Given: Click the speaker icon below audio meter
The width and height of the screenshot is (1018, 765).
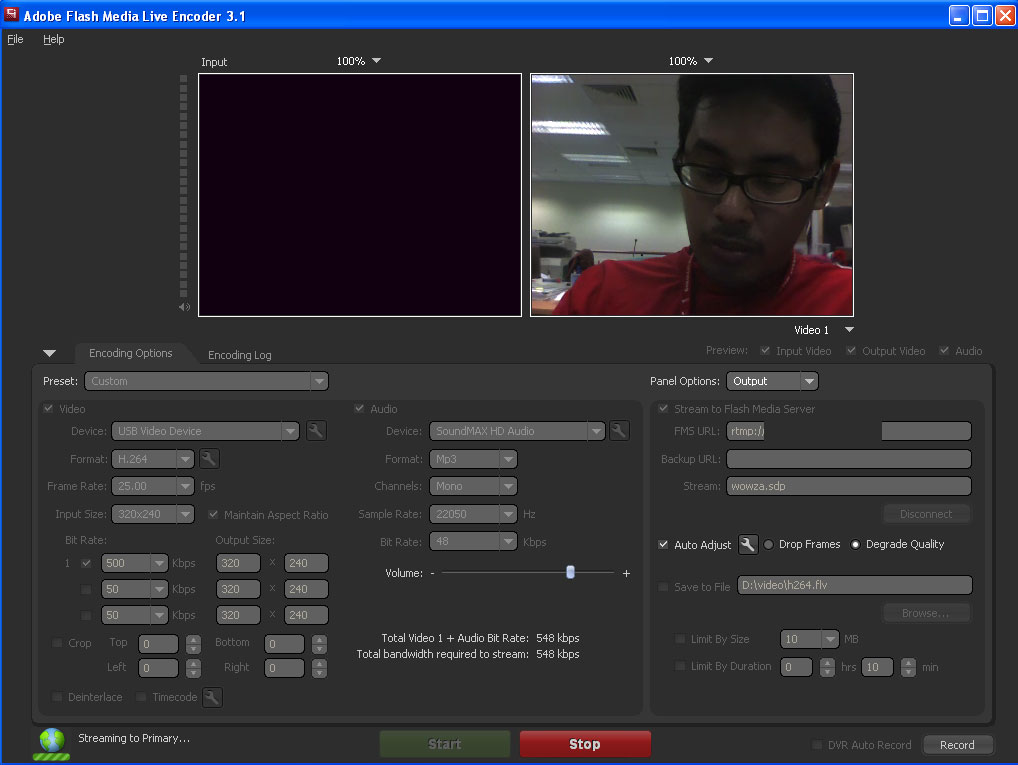Looking at the screenshot, I should tap(184, 307).
